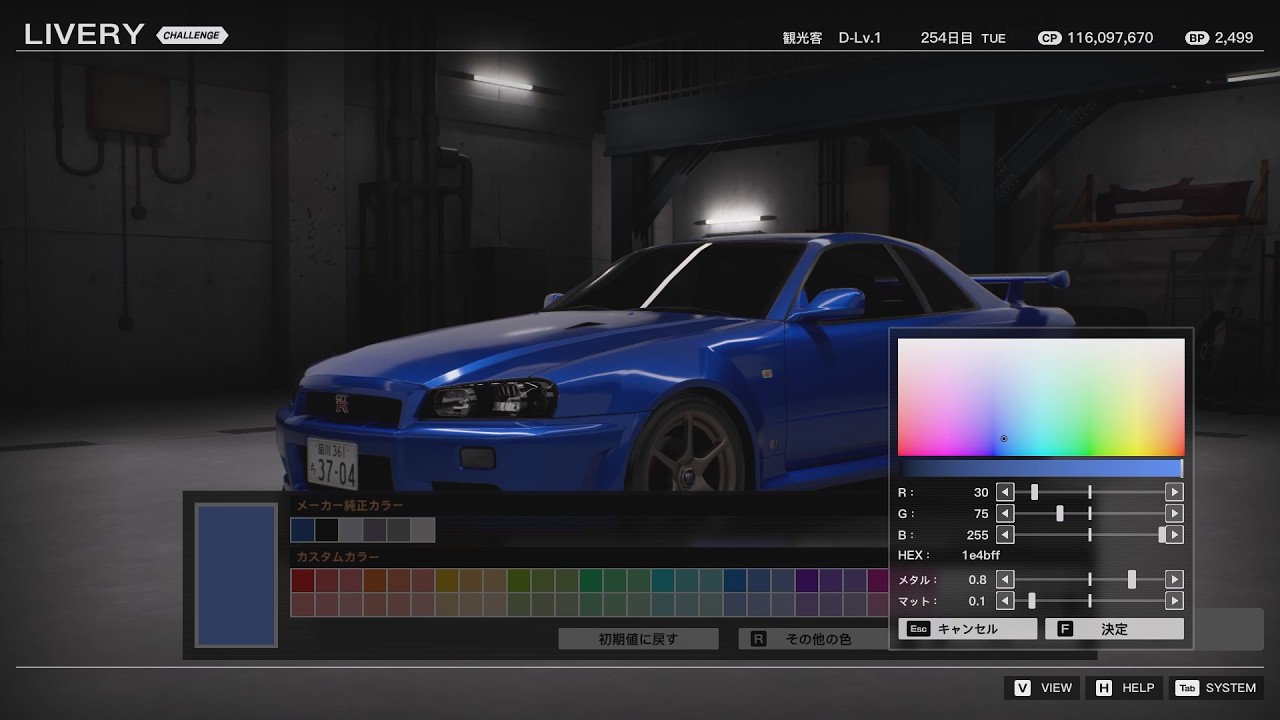Click the Esc key icon on キャンセル
The width and height of the screenshot is (1280, 720).
click(919, 629)
